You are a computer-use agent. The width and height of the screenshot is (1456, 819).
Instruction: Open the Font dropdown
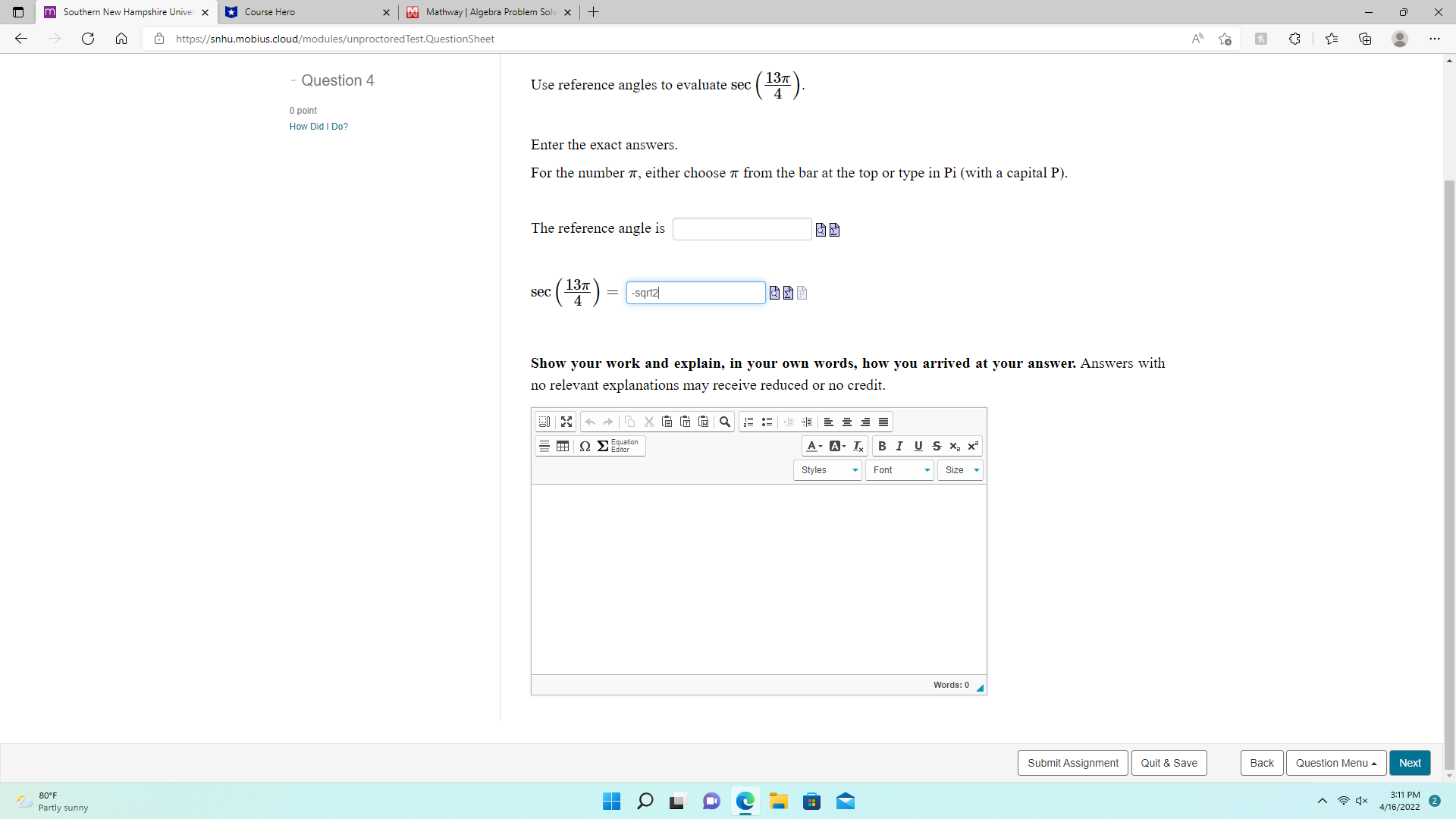(x=899, y=470)
